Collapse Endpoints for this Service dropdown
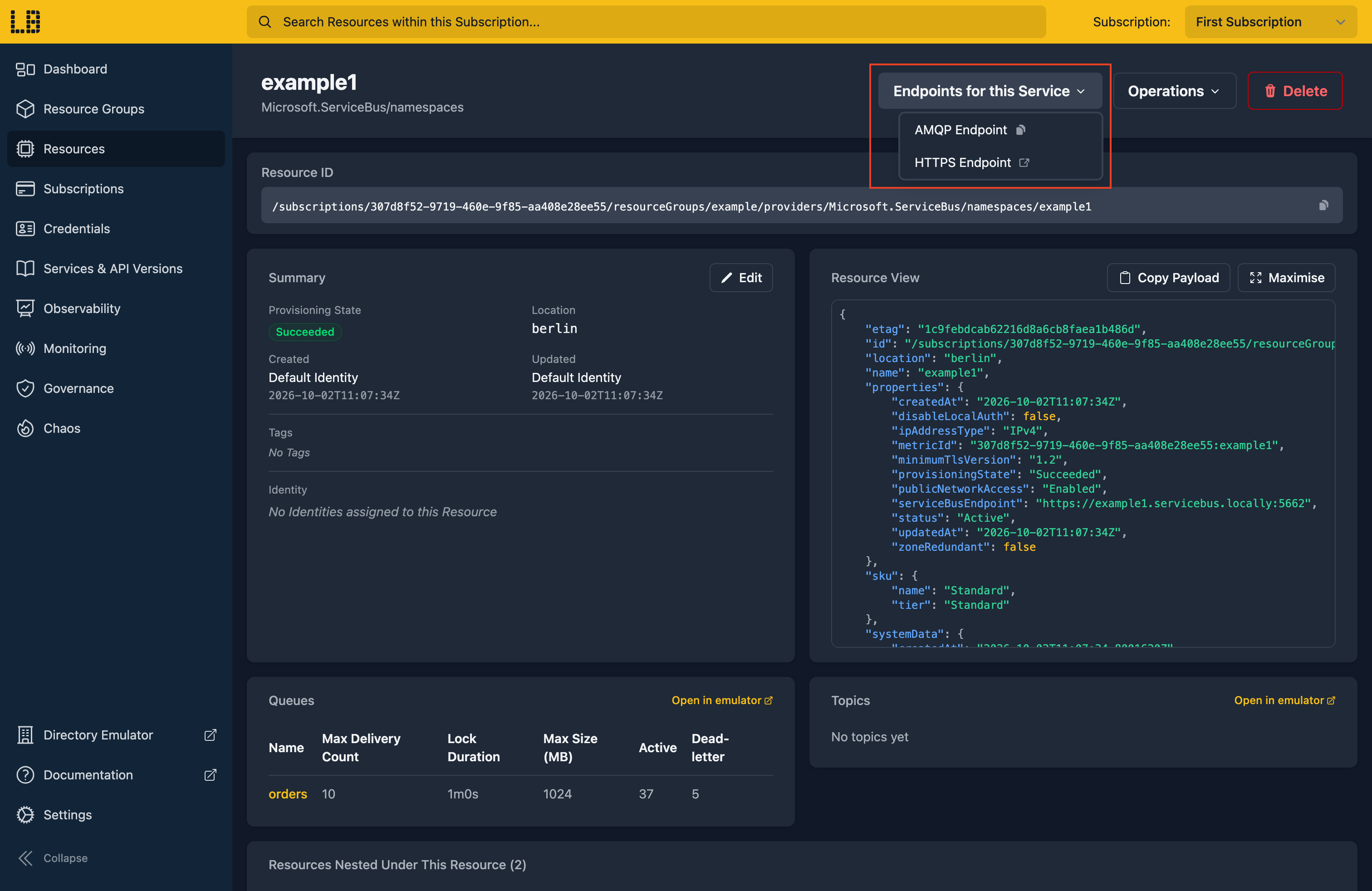The image size is (1372, 891). pyautogui.click(x=990, y=91)
